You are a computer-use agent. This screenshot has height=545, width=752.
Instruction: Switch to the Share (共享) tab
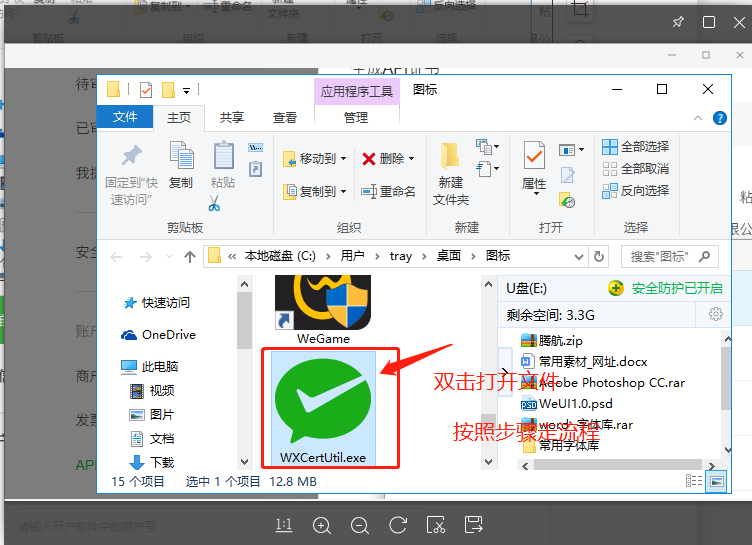(232, 118)
